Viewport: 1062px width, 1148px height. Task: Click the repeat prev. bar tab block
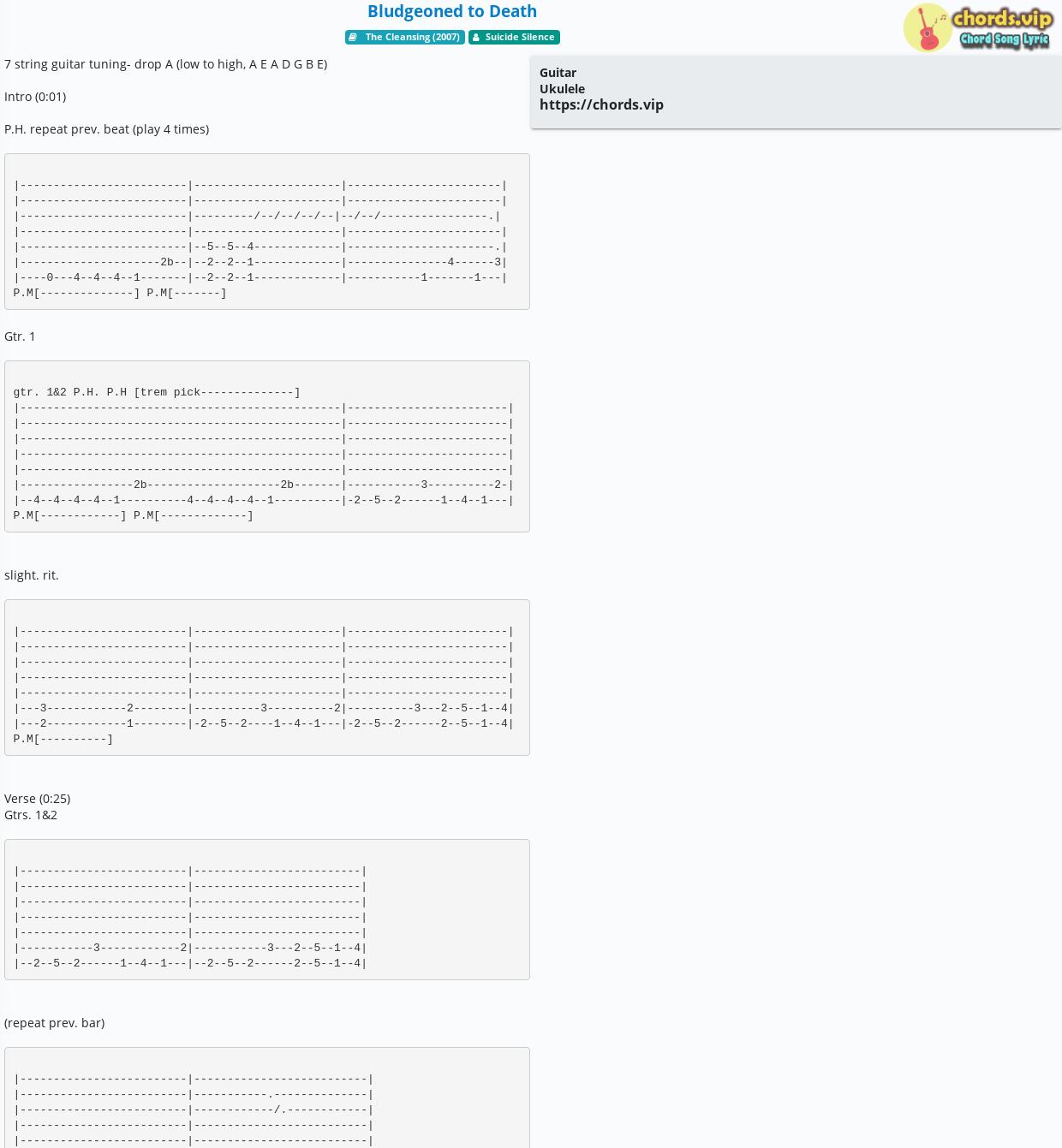click(x=267, y=1097)
